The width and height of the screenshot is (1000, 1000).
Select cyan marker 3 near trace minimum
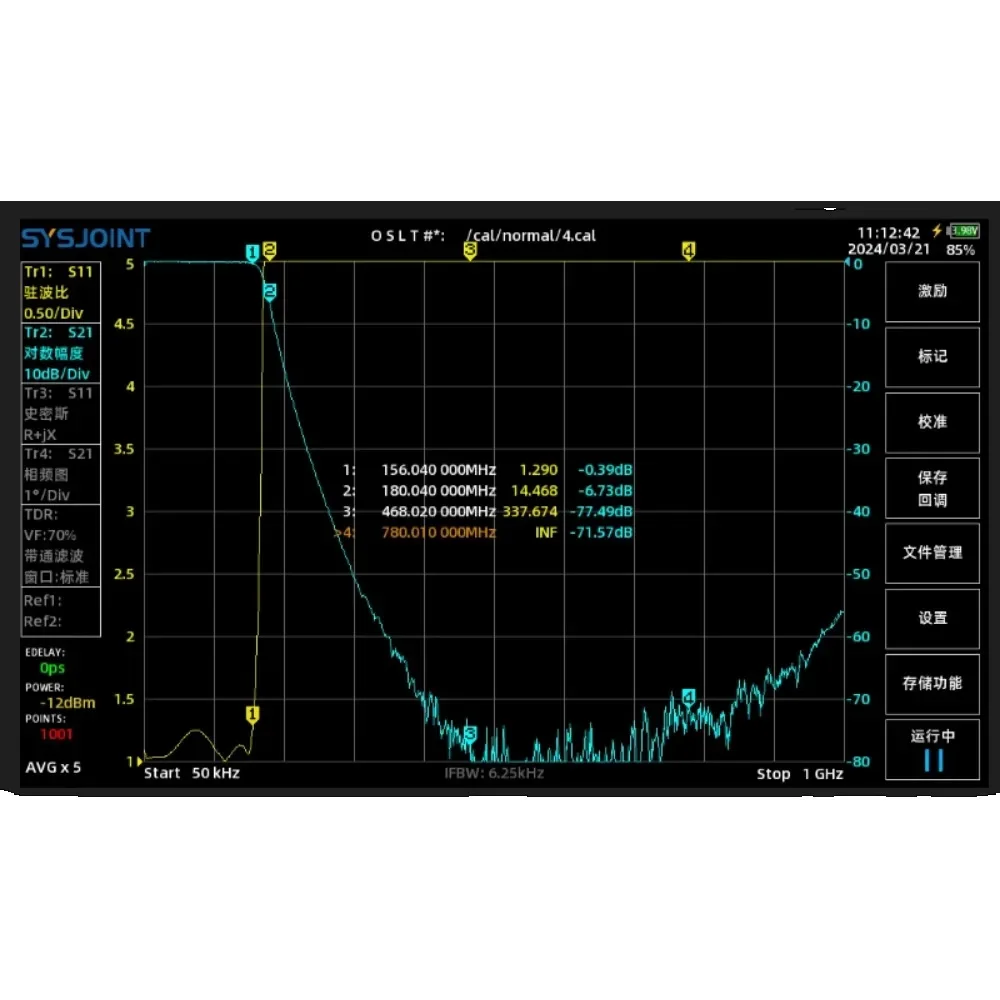pos(470,734)
